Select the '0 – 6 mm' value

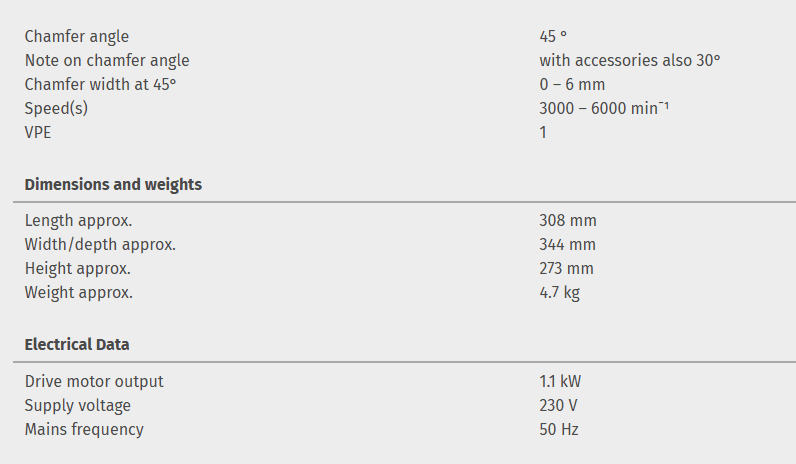(572, 85)
